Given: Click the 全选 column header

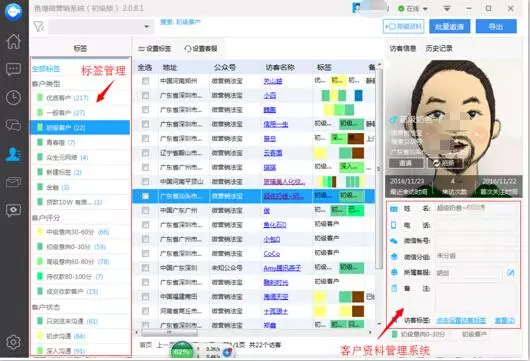Looking at the screenshot, I should [145, 68].
